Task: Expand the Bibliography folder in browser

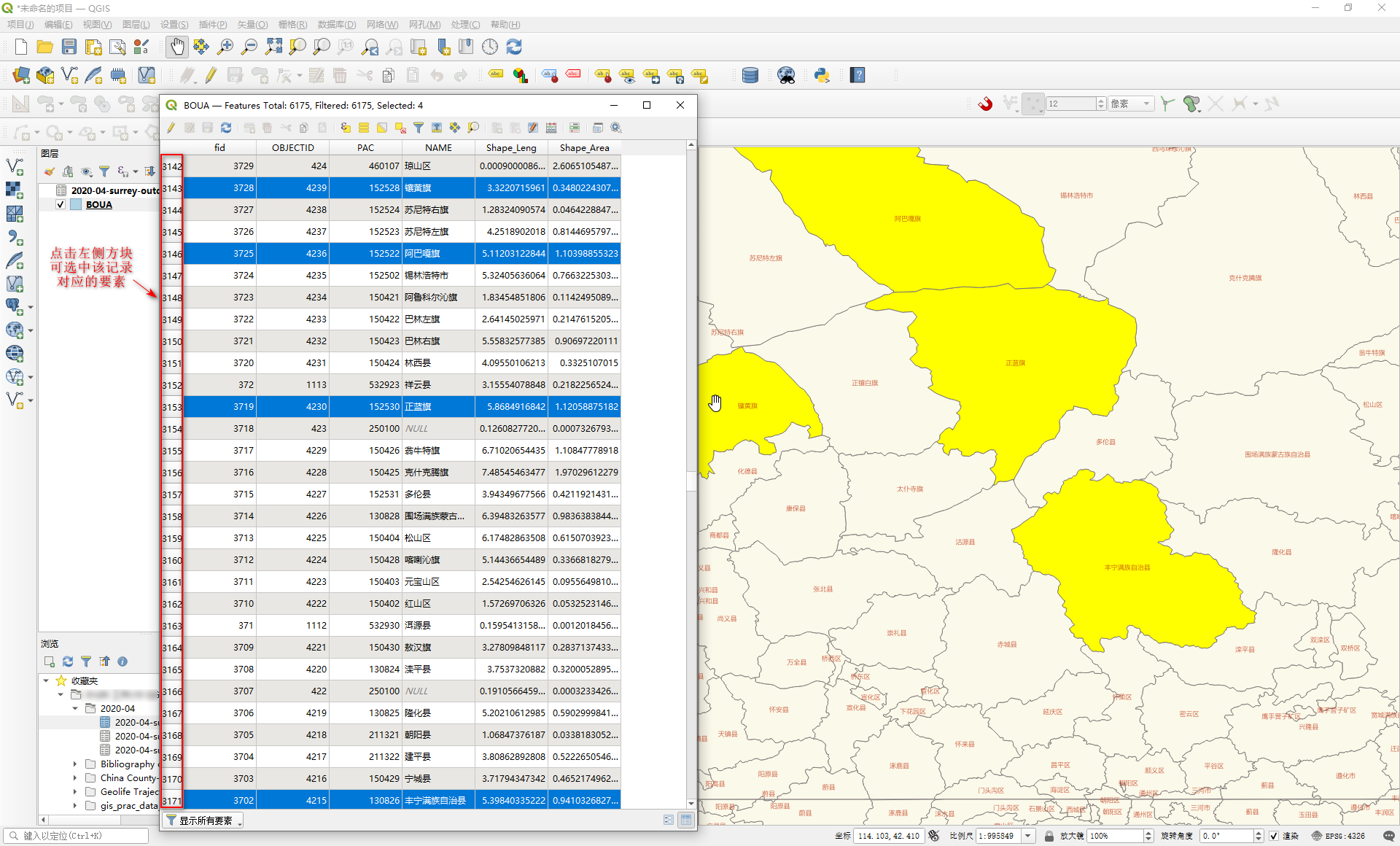Action: coord(75,764)
